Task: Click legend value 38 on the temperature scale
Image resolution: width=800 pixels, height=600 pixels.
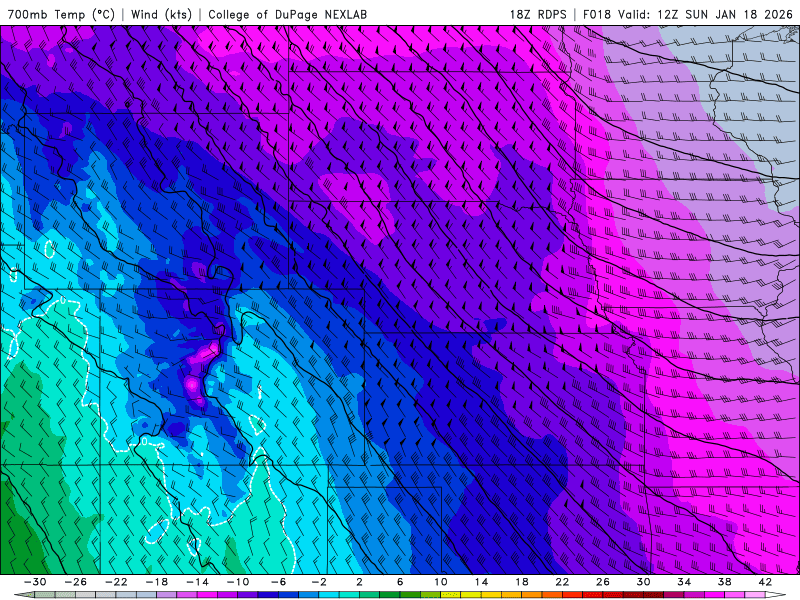Action: 724,582
